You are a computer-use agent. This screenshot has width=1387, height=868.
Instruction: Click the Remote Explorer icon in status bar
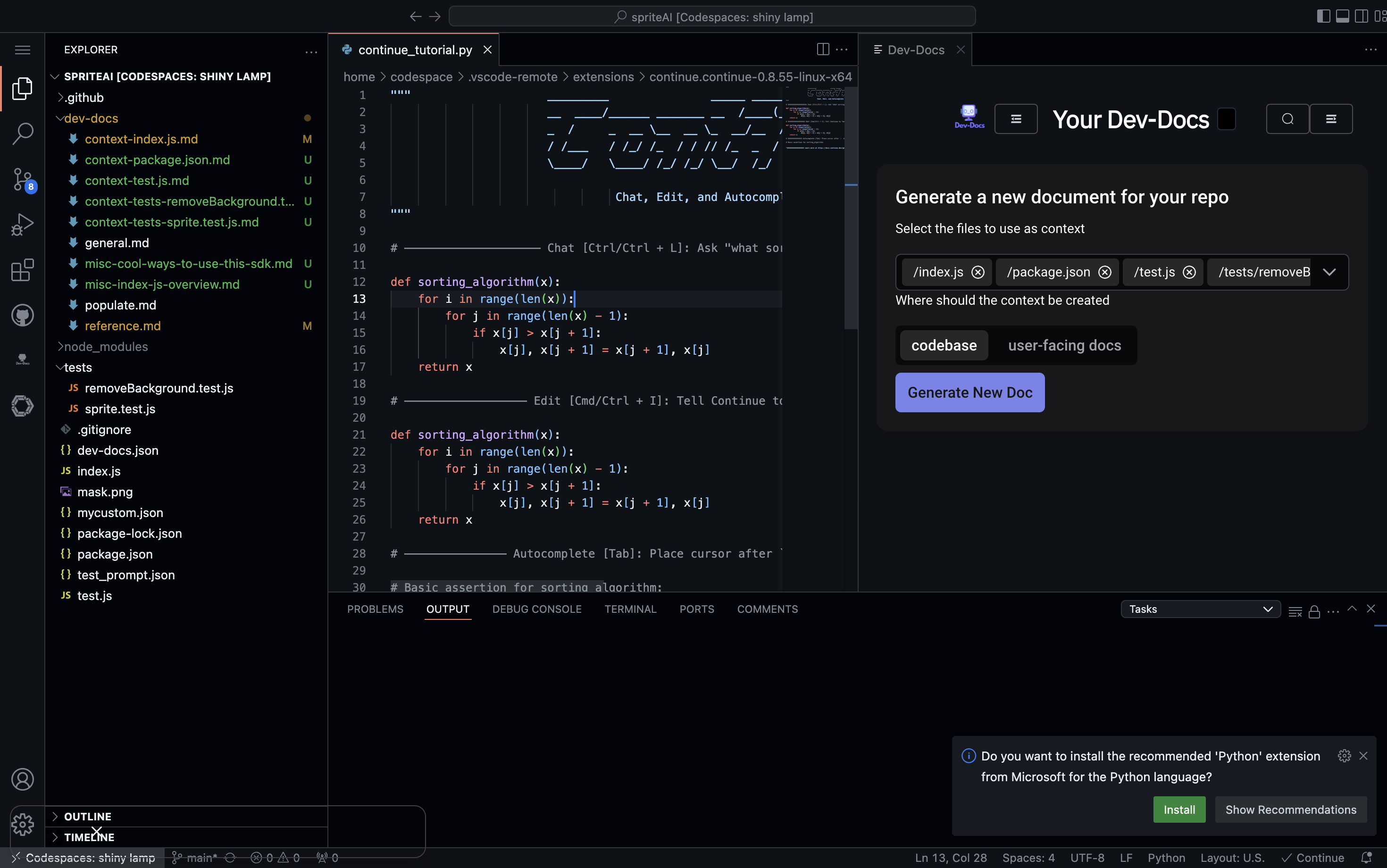(14, 857)
